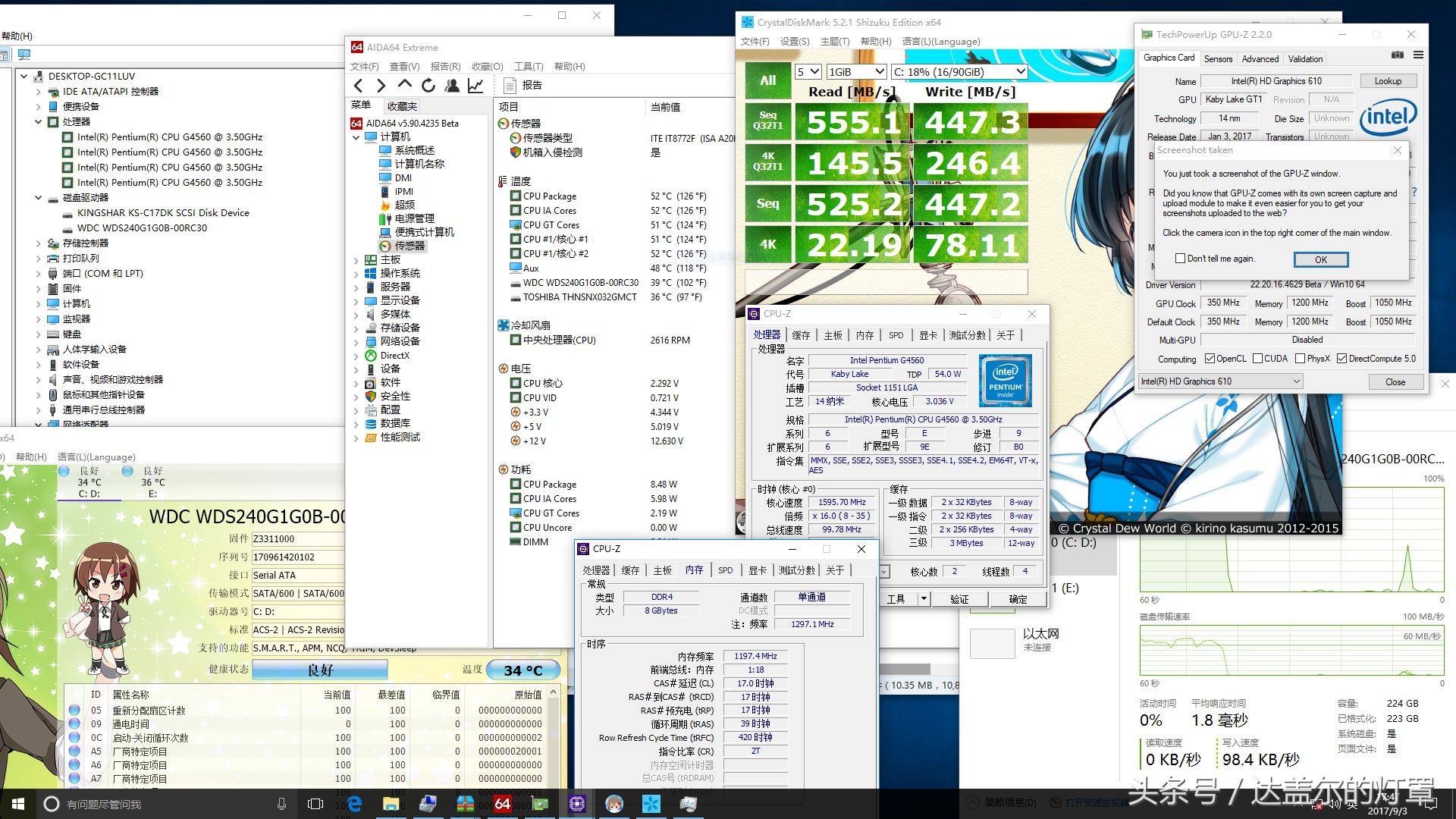
Task: Open AIDA64 report (报告) toolbar icon
Action: [x=510, y=86]
